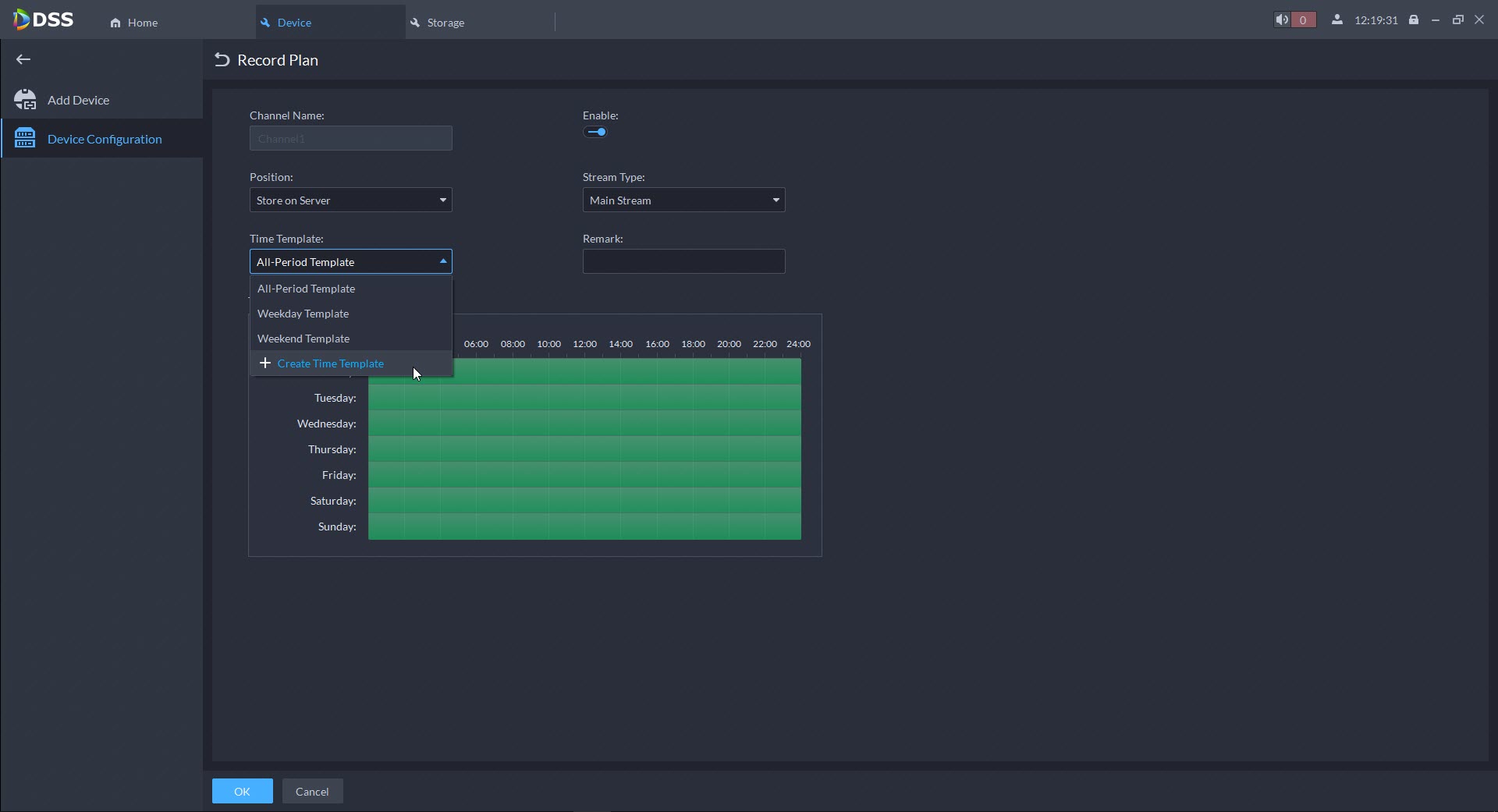Click the Remark text field
This screenshot has height=812, width=1498.
pos(683,262)
